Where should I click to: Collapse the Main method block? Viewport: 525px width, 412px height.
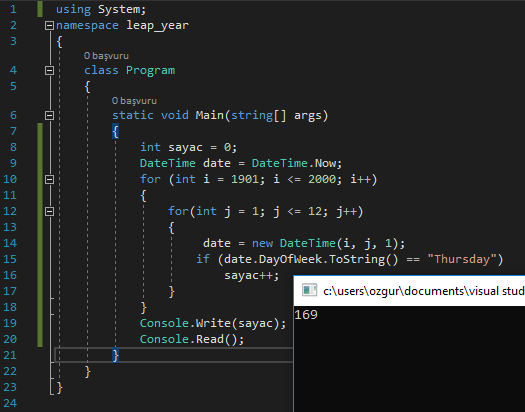[x=49, y=115]
